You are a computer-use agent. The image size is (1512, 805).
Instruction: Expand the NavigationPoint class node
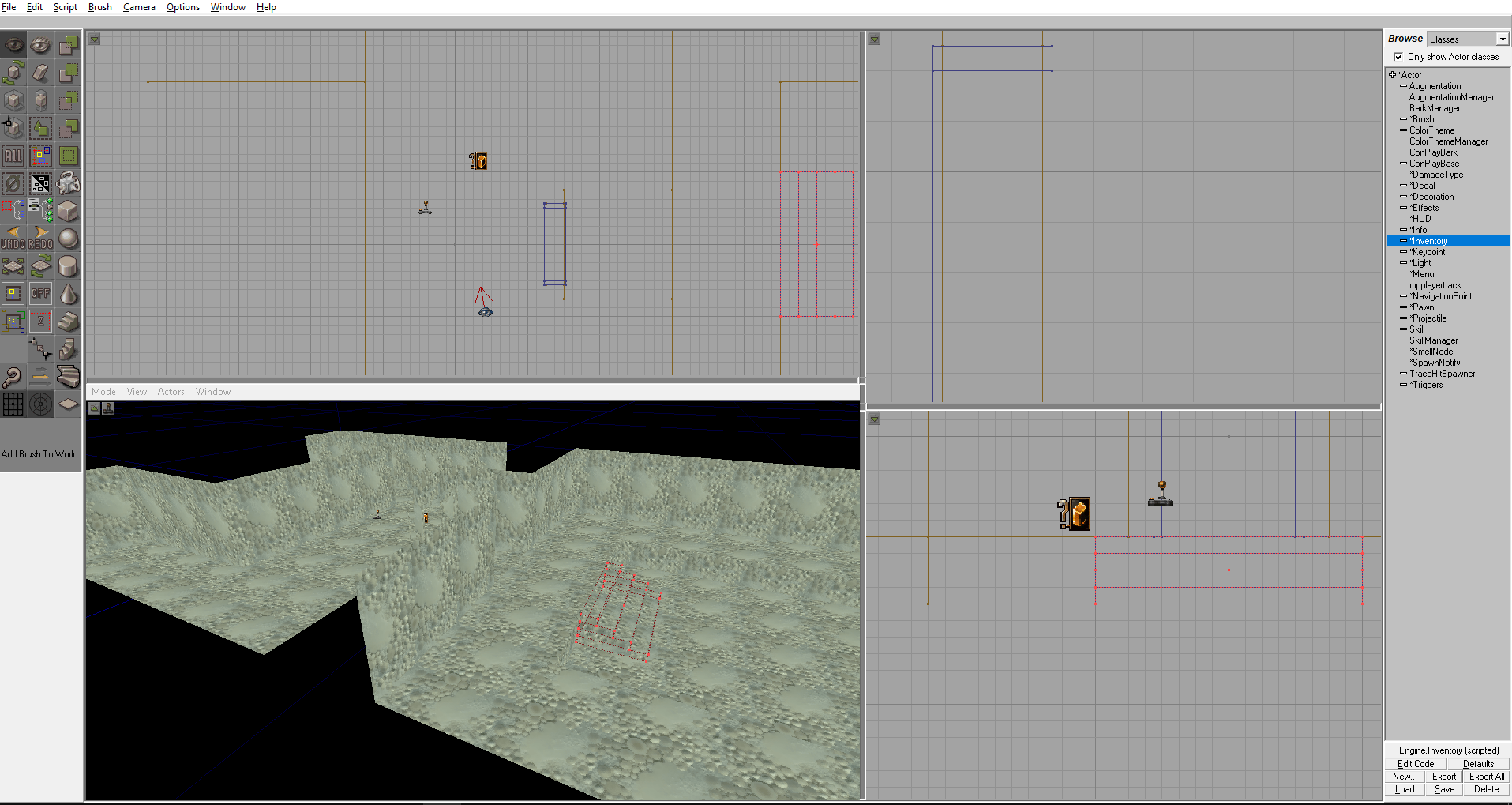click(1403, 296)
